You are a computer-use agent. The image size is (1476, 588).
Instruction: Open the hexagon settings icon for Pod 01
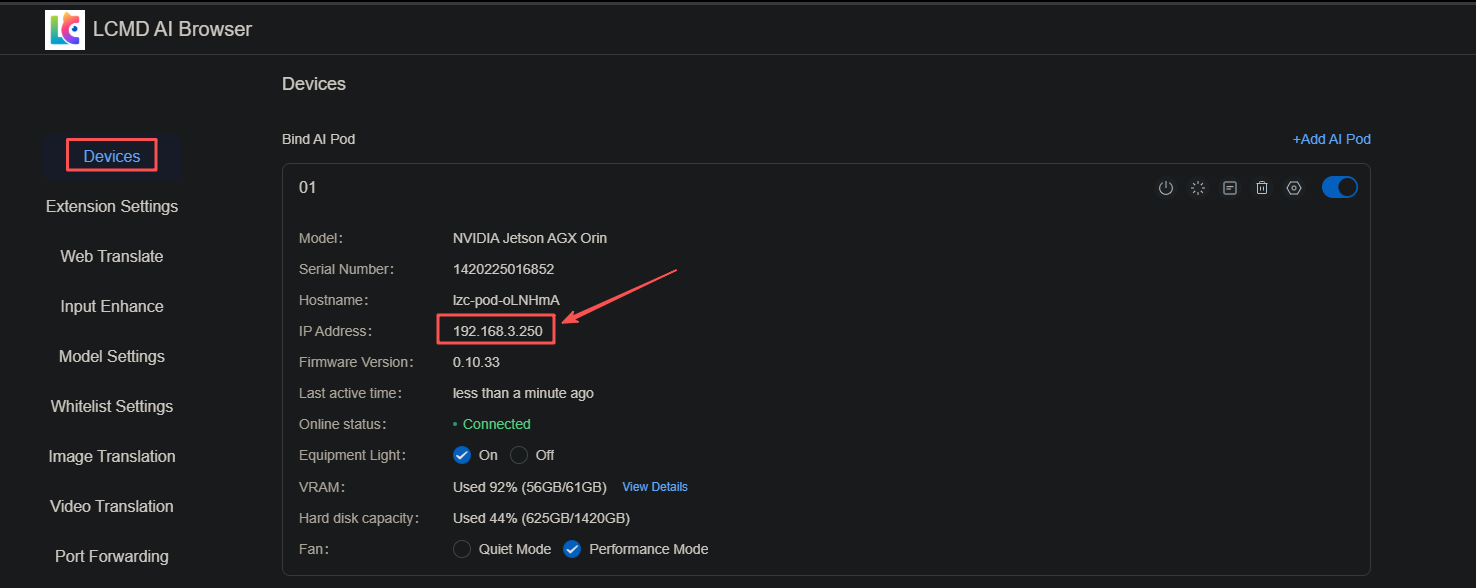pyautogui.click(x=1294, y=188)
